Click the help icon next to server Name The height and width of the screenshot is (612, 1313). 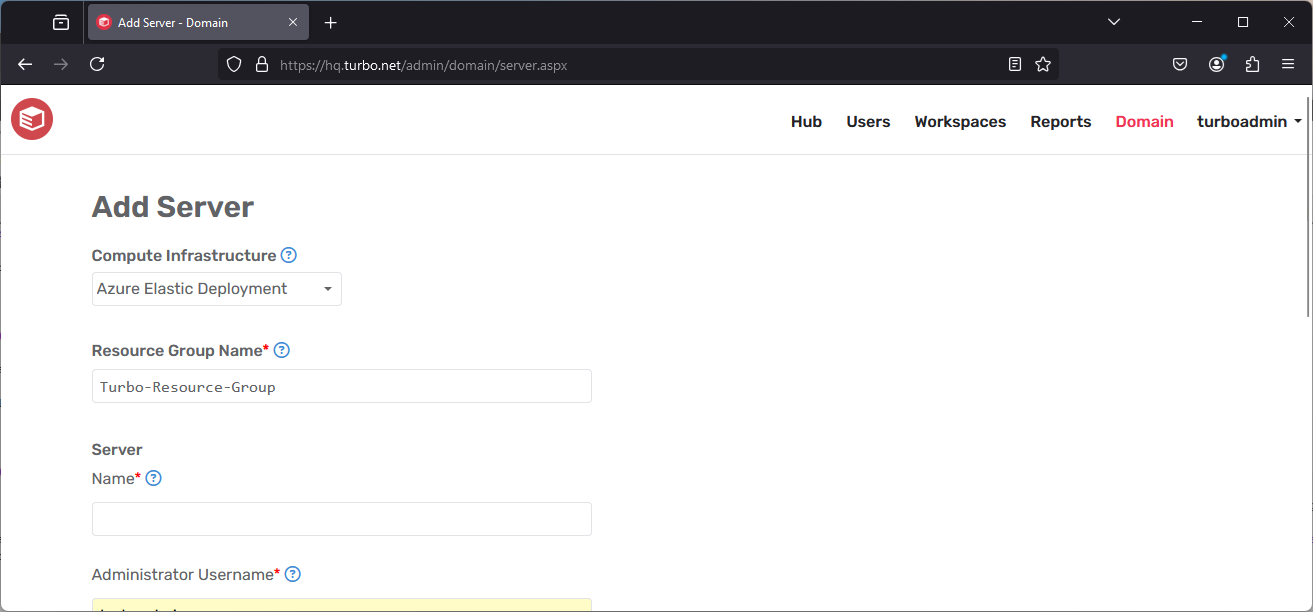pyautogui.click(x=153, y=478)
